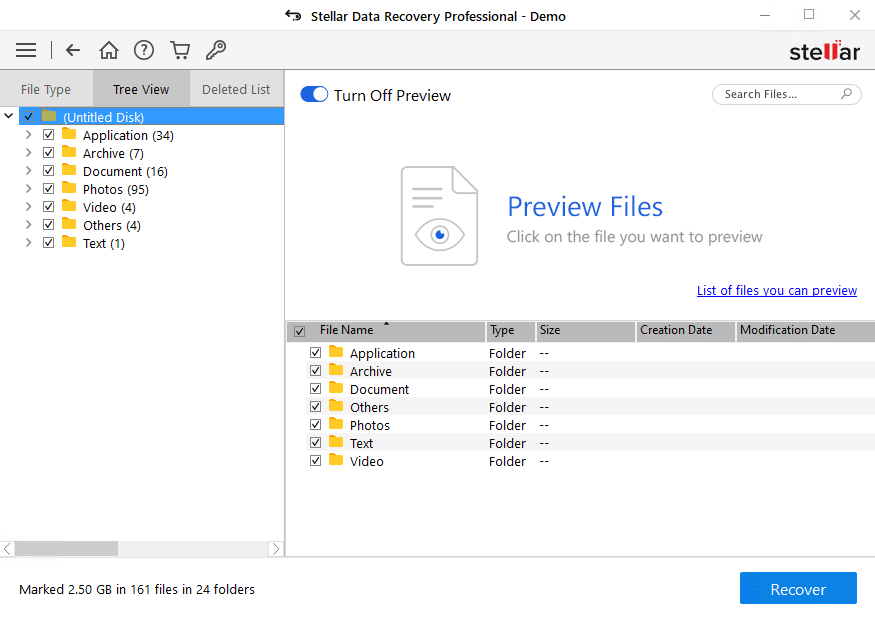The height and width of the screenshot is (618, 875).
Task: Sort by the Size column header
Action: [585, 330]
